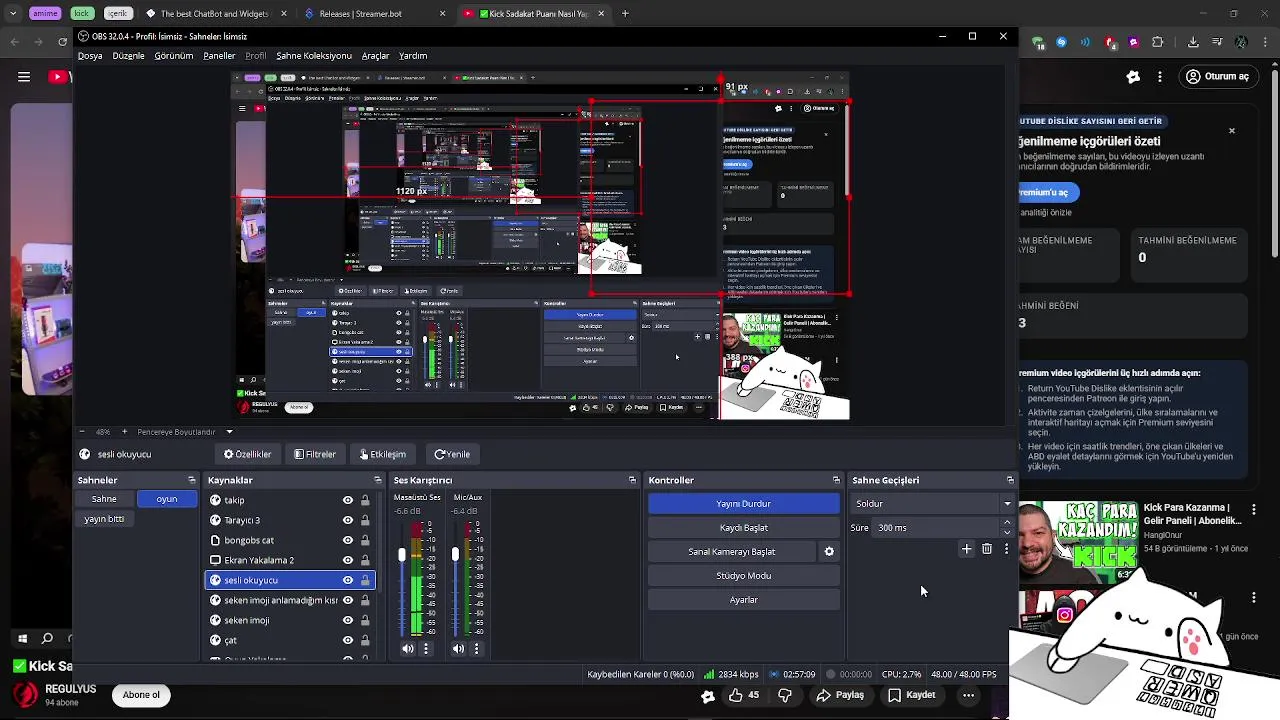Hide the Ekran Yakalama 2 source
Viewport: 1280px width, 720px height.
[x=348, y=560]
